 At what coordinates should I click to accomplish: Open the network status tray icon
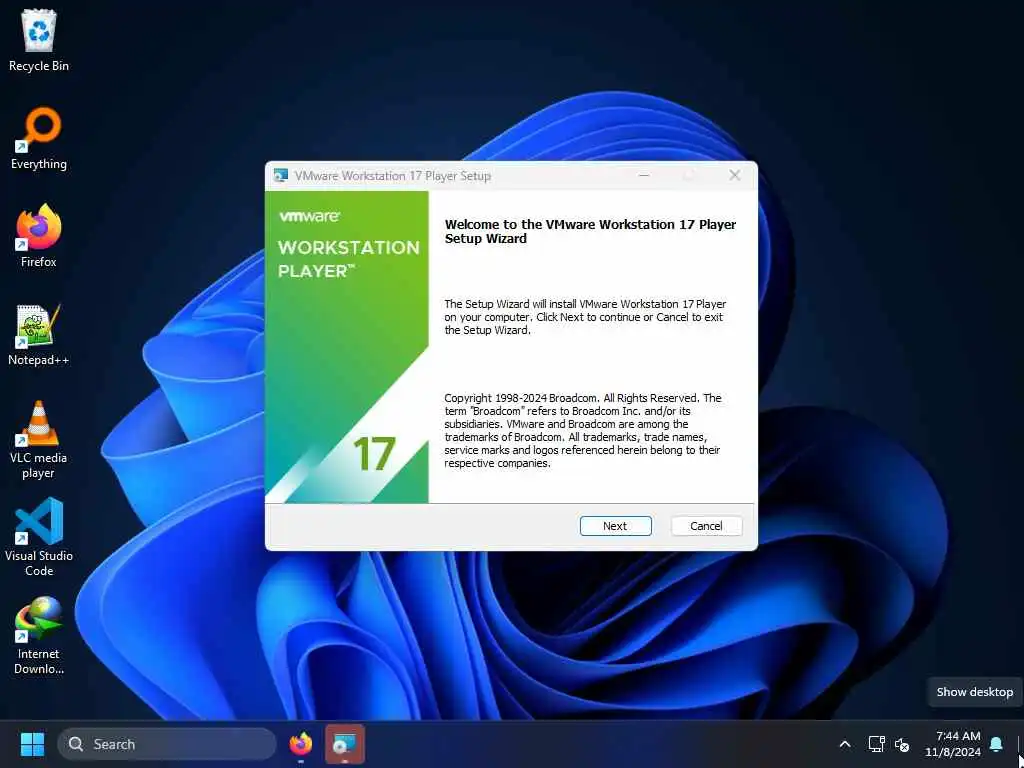pyautogui.click(x=876, y=744)
